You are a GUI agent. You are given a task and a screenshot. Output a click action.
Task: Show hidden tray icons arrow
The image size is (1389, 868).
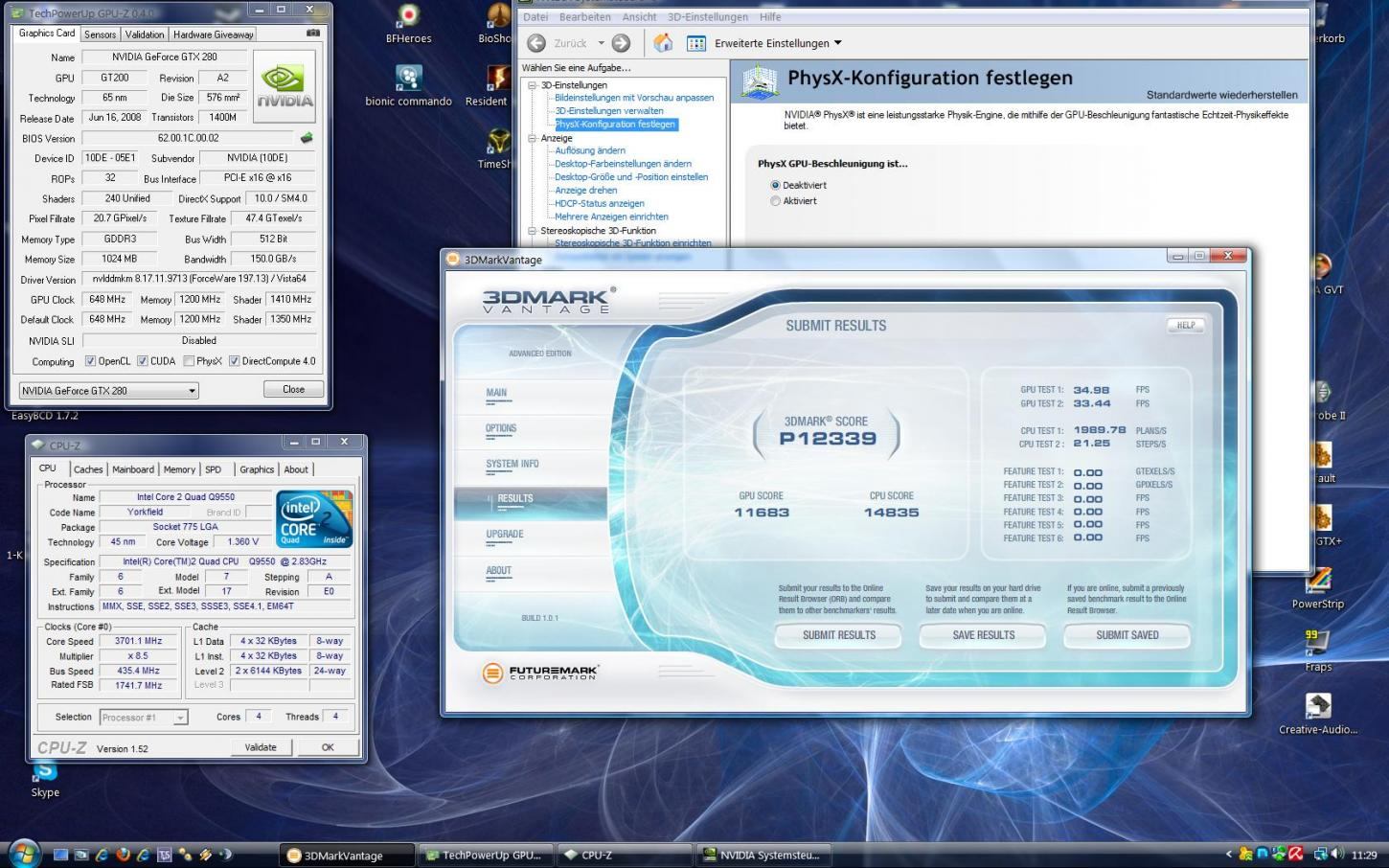pos(1229,854)
